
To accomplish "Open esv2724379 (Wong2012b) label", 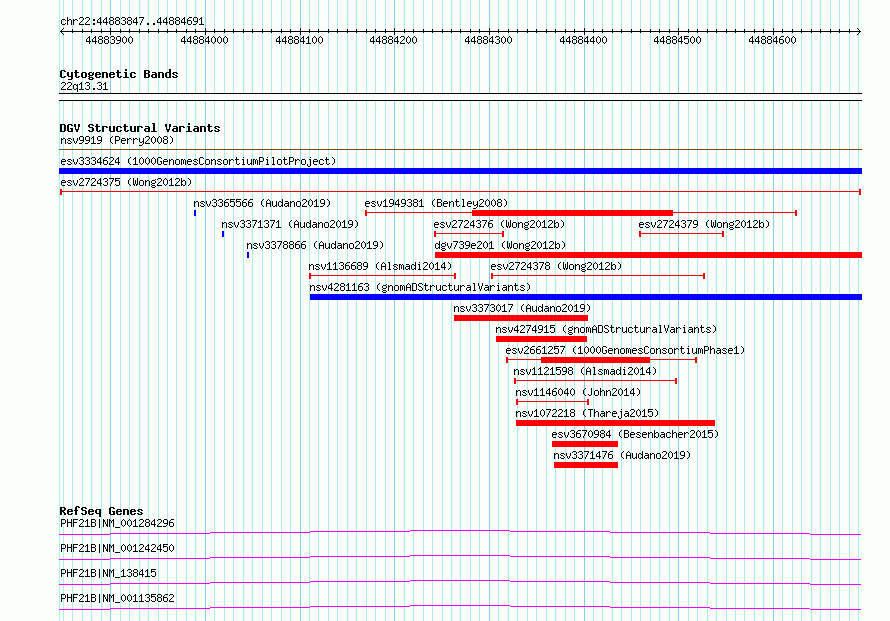I will 704,224.
